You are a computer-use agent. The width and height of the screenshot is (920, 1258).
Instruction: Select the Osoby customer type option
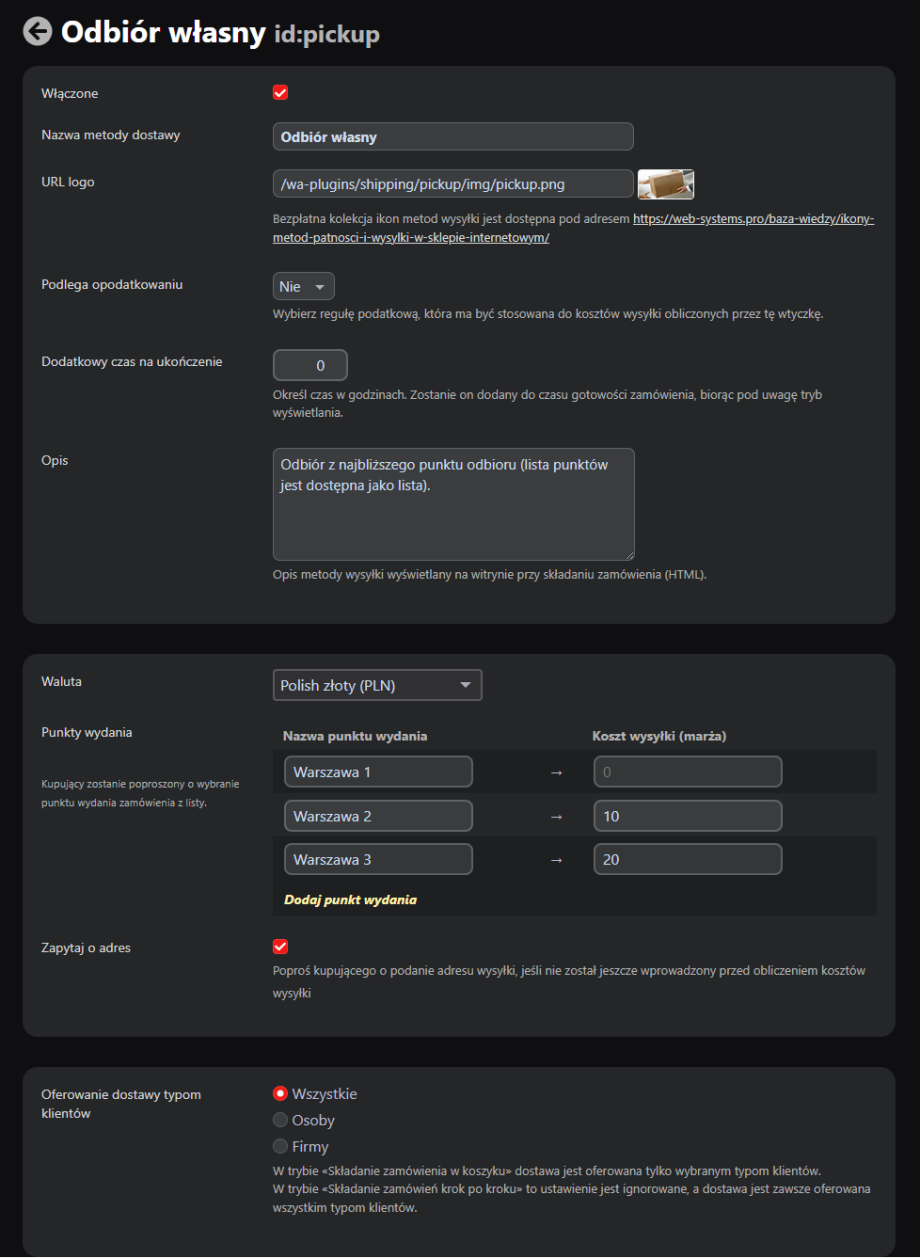pos(281,1121)
